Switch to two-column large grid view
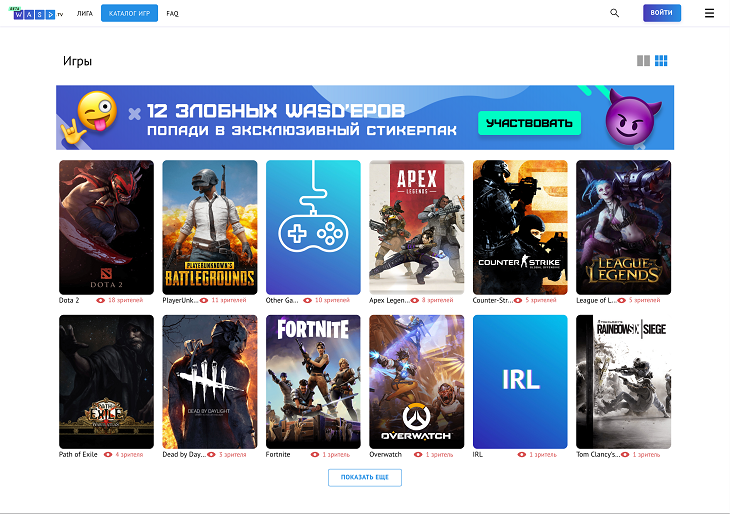 tap(643, 61)
